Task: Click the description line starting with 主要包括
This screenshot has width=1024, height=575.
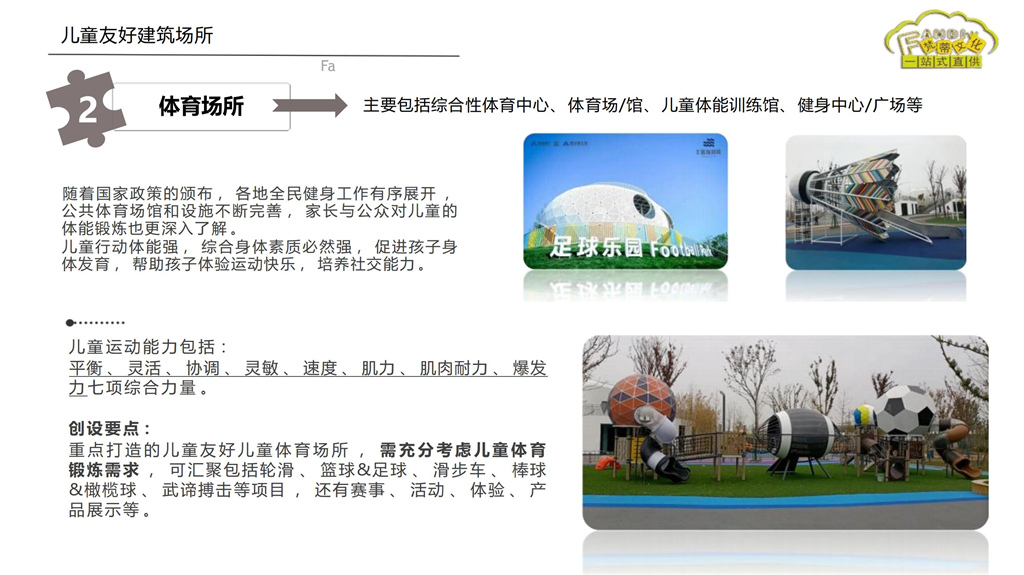Action: pos(642,105)
